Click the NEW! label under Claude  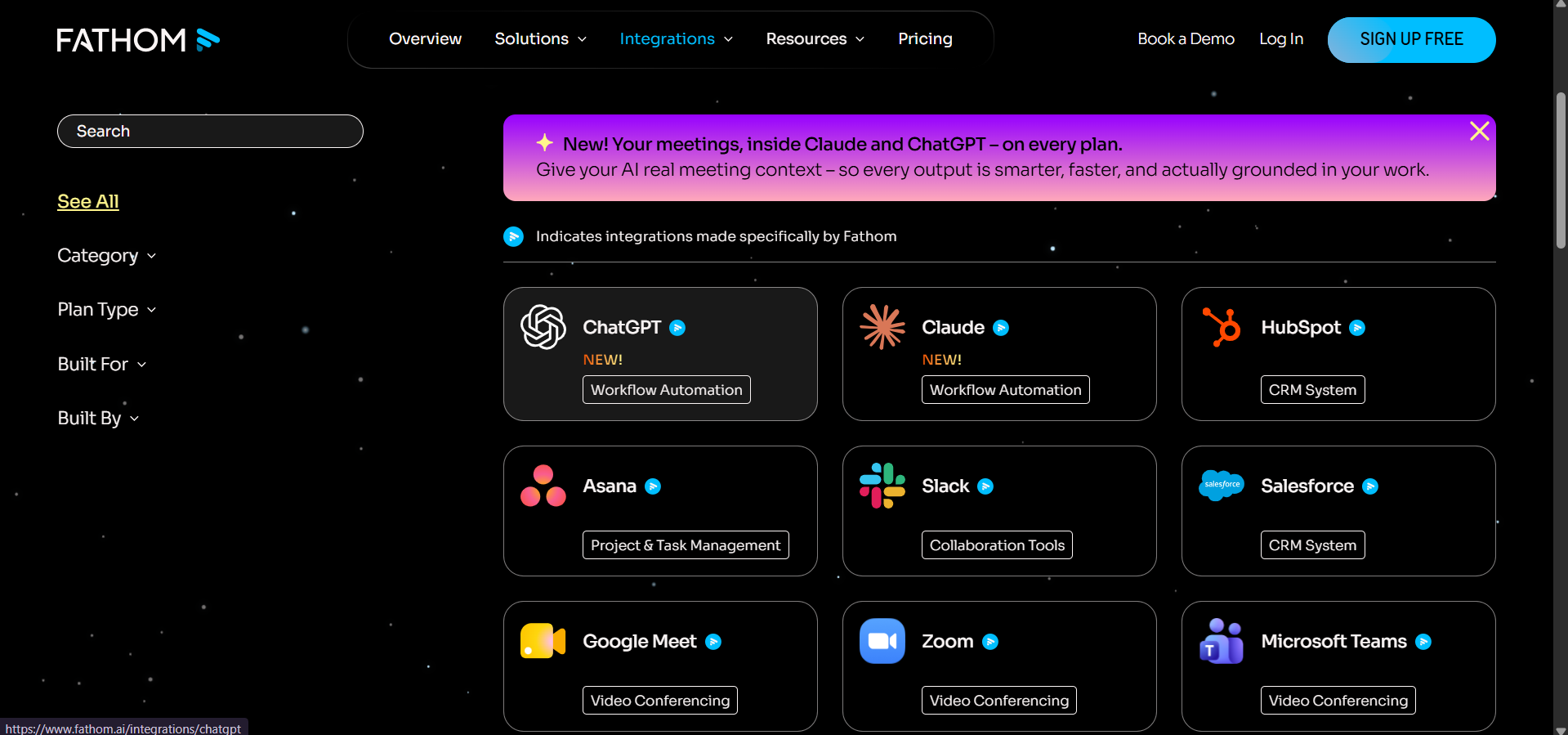pyautogui.click(x=942, y=360)
